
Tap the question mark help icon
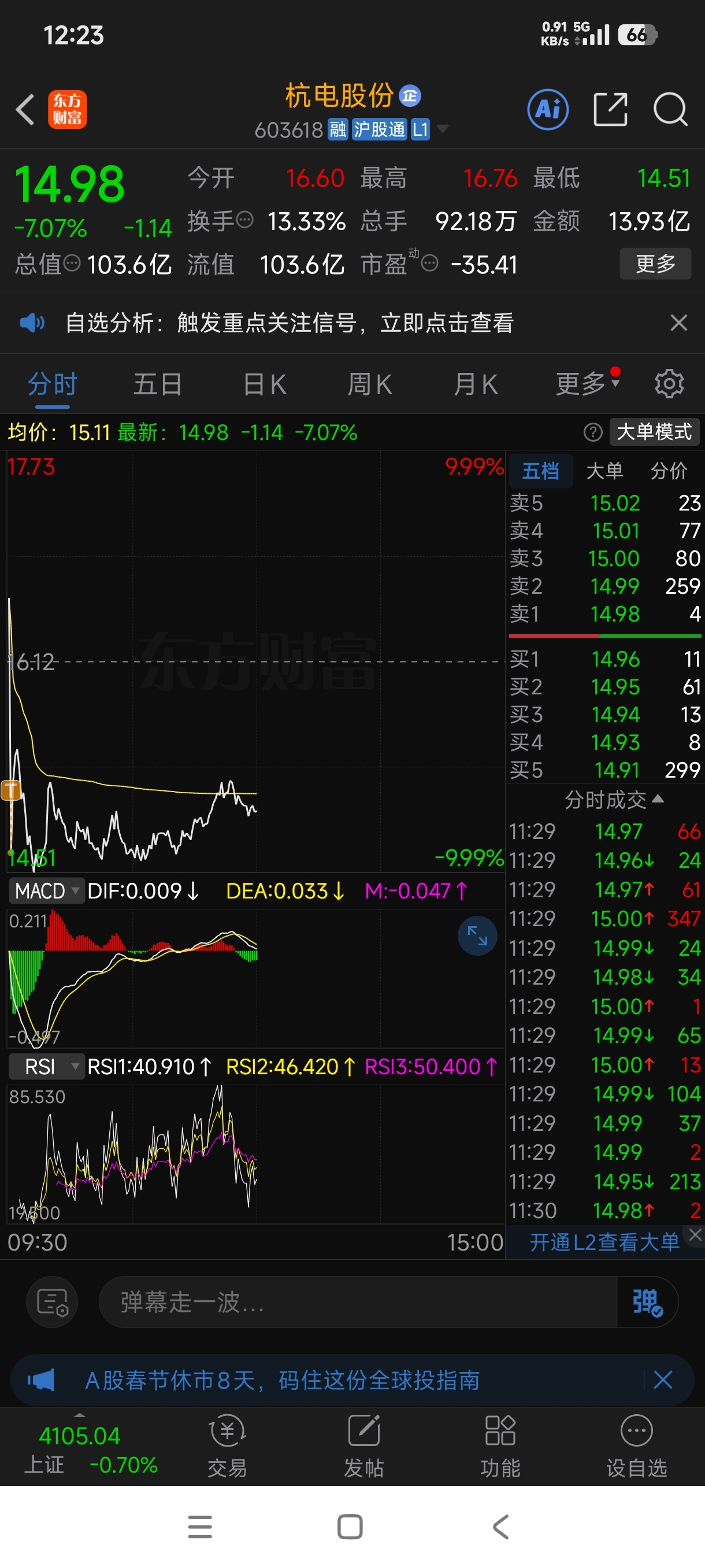tap(592, 432)
